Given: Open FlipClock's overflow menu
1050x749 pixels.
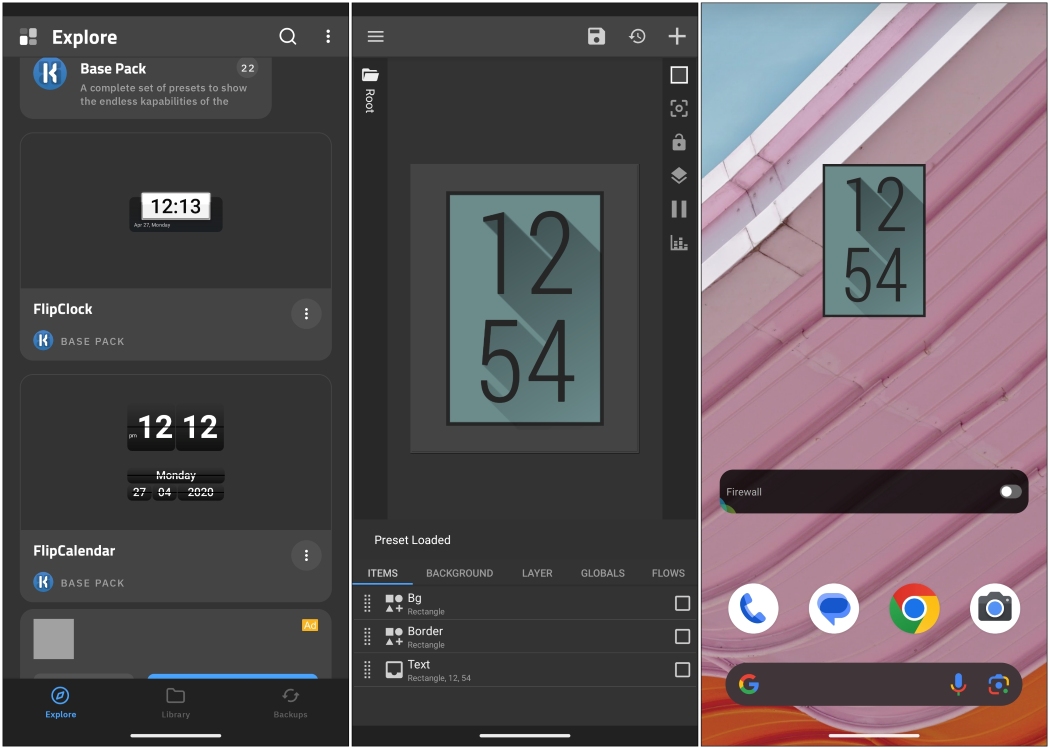Looking at the screenshot, I should (x=306, y=313).
